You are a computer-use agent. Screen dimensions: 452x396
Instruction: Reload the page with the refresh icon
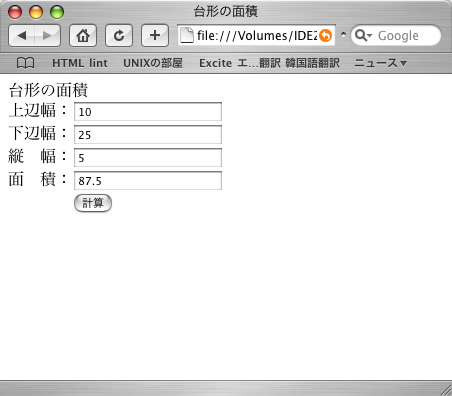pyautogui.click(x=119, y=35)
